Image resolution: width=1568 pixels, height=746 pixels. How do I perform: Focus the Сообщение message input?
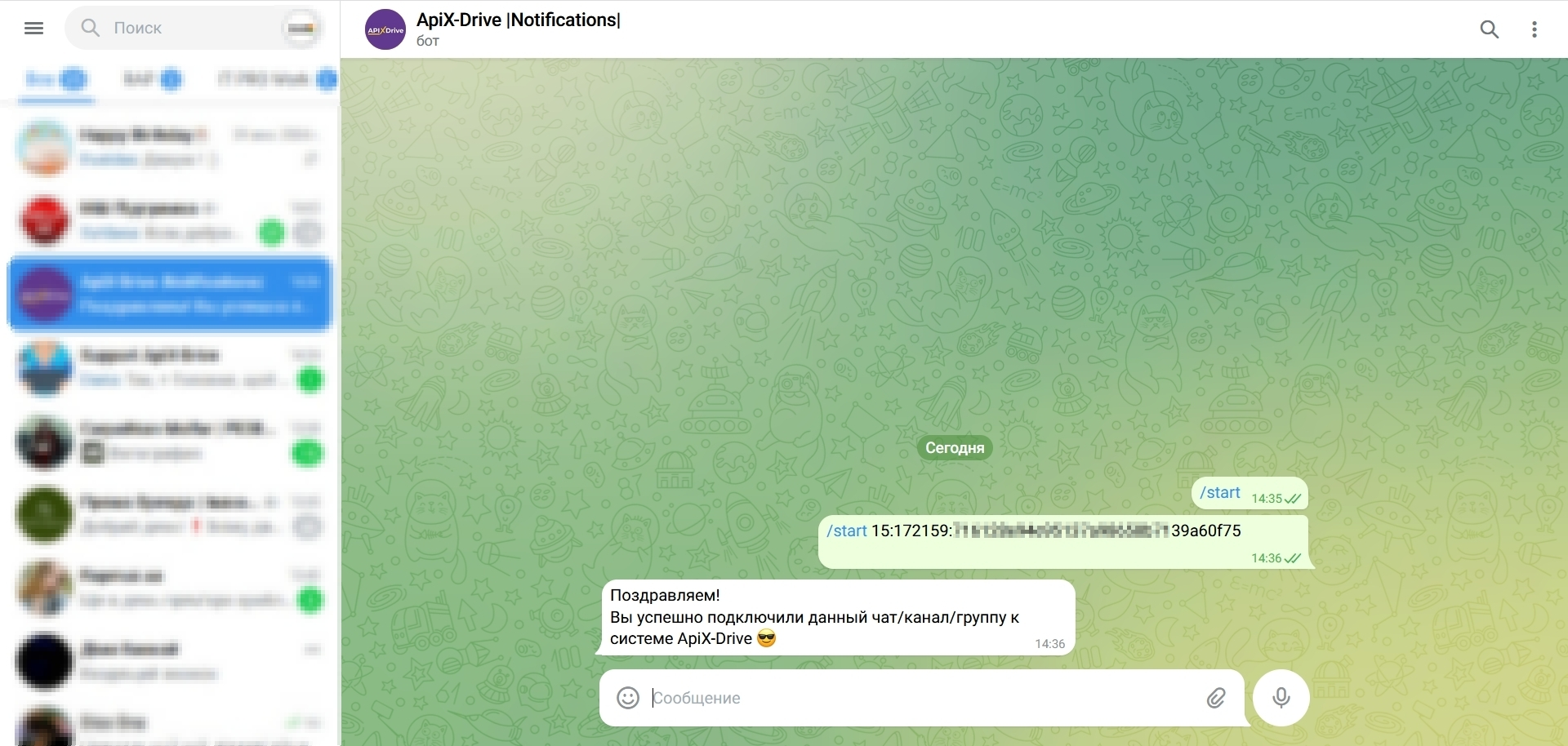click(x=923, y=698)
